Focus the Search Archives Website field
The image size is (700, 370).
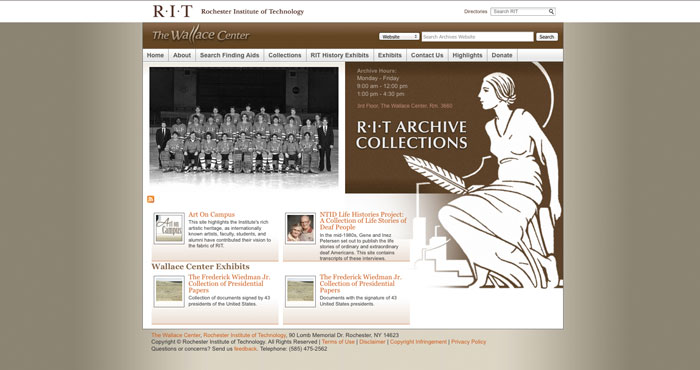(x=477, y=37)
